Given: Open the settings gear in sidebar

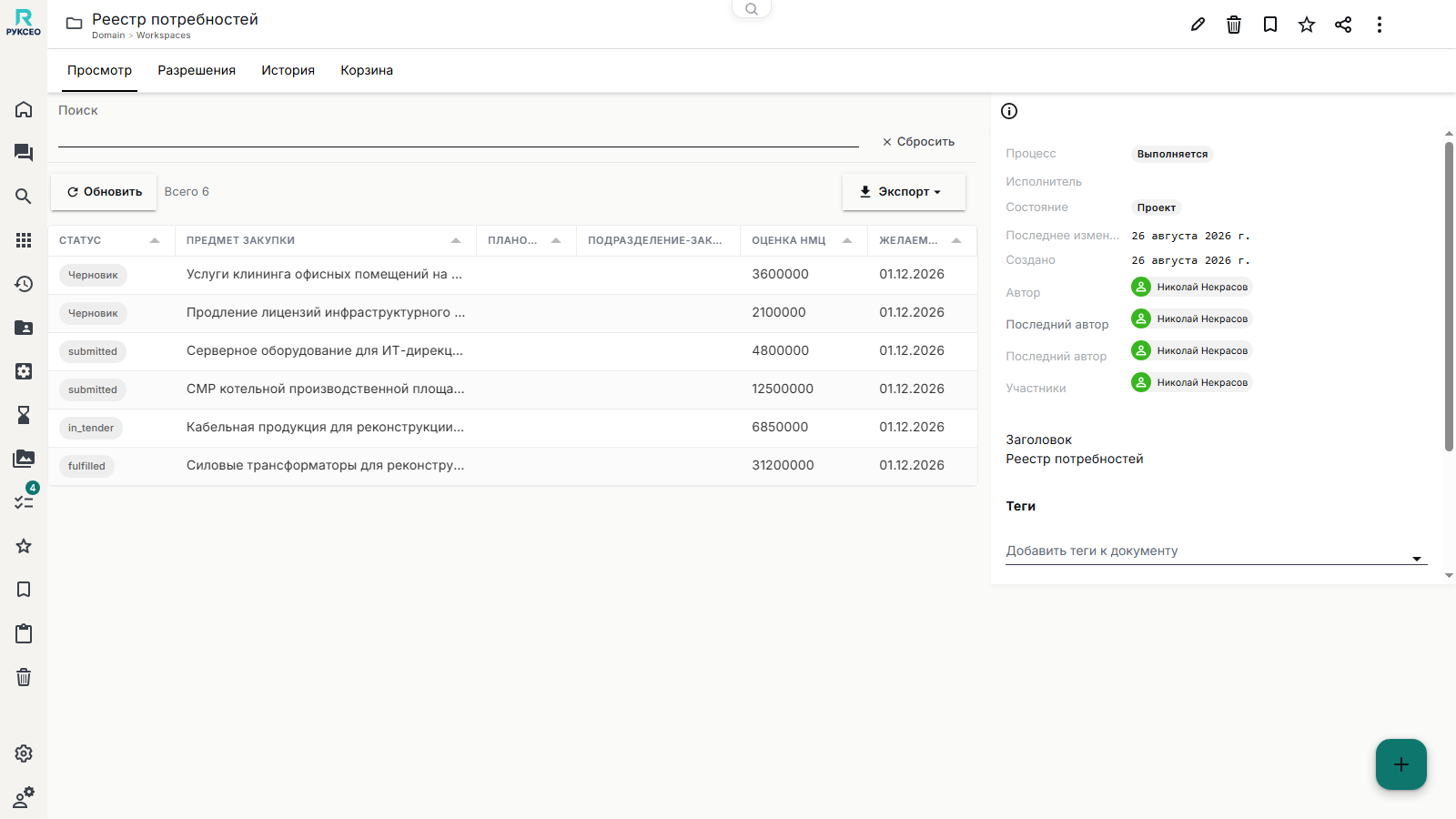Looking at the screenshot, I should tap(24, 753).
